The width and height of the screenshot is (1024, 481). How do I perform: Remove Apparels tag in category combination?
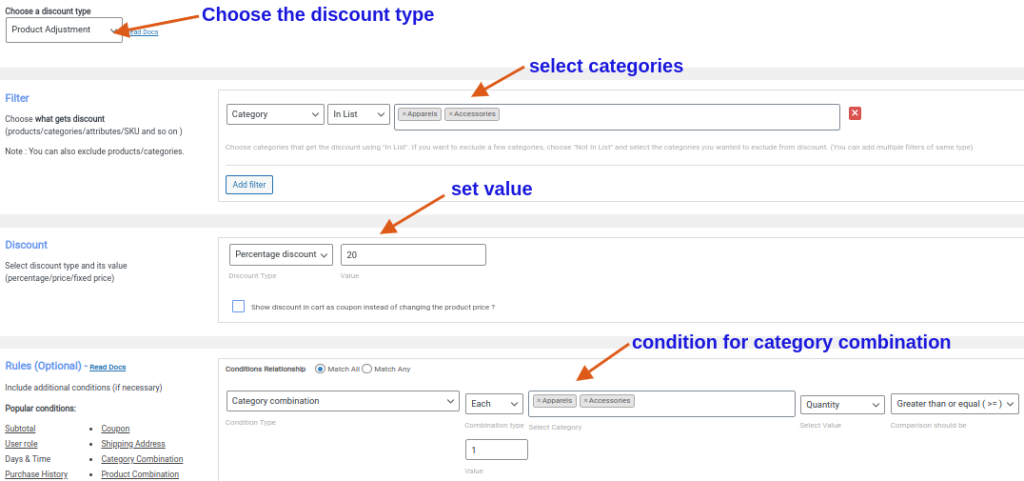pos(538,401)
